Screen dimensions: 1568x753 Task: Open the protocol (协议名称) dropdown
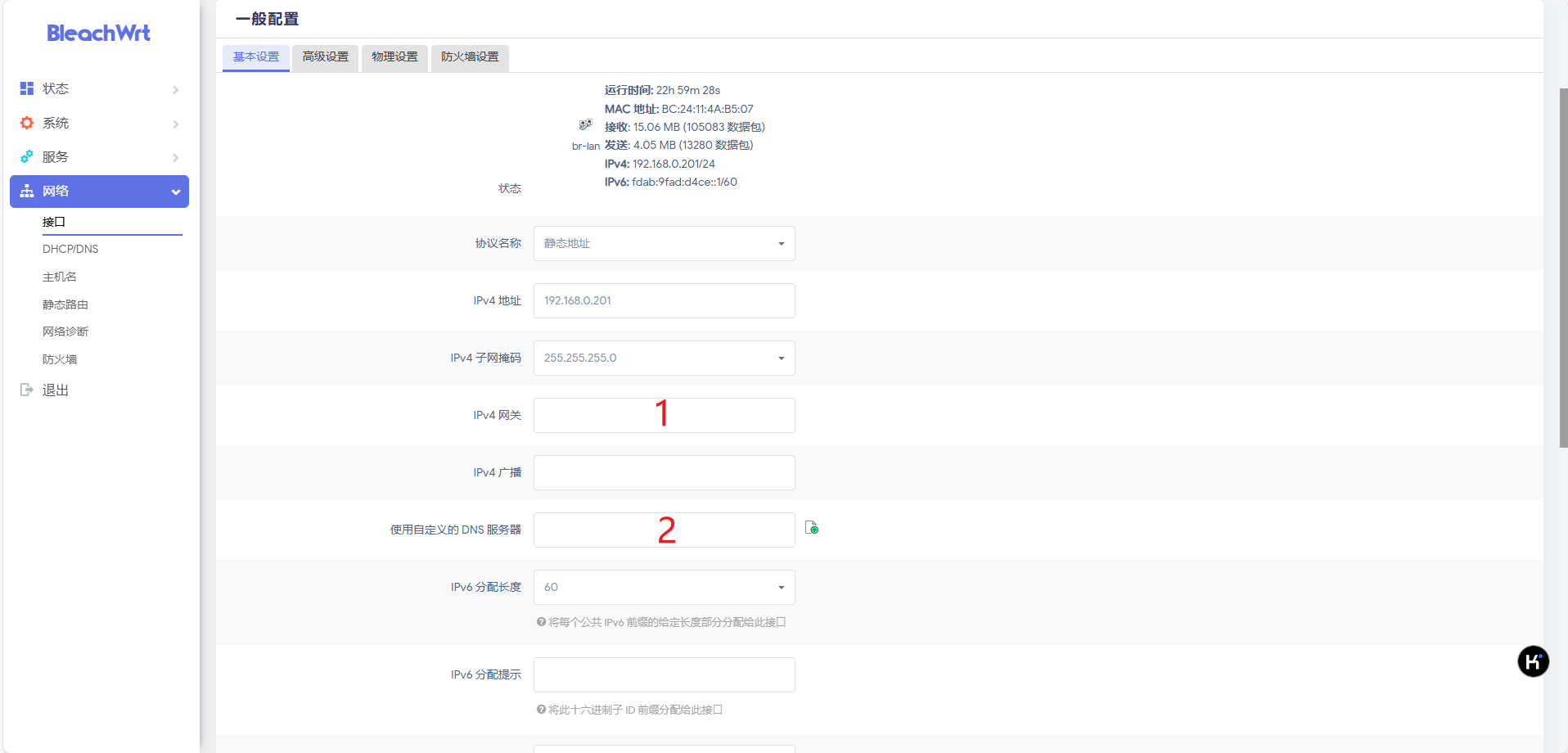[x=664, y=243]
